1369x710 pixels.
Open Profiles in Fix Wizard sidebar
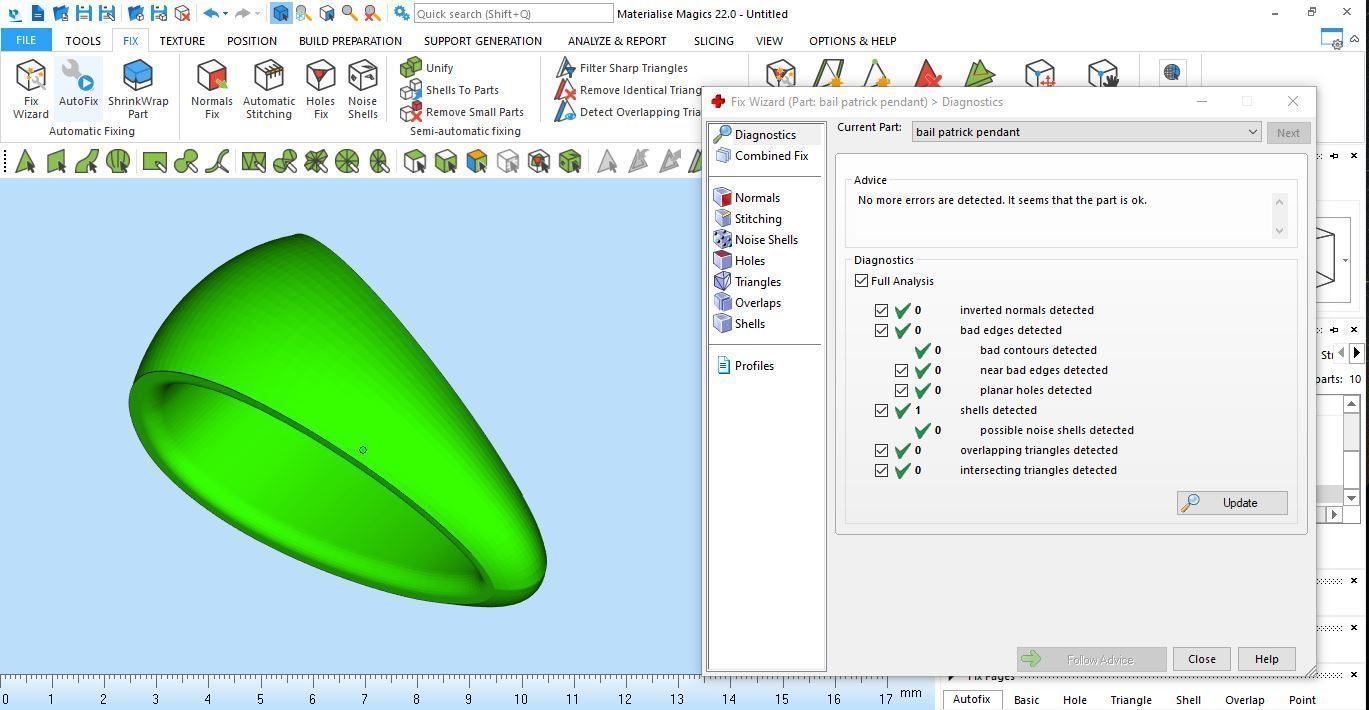point(745,366)
